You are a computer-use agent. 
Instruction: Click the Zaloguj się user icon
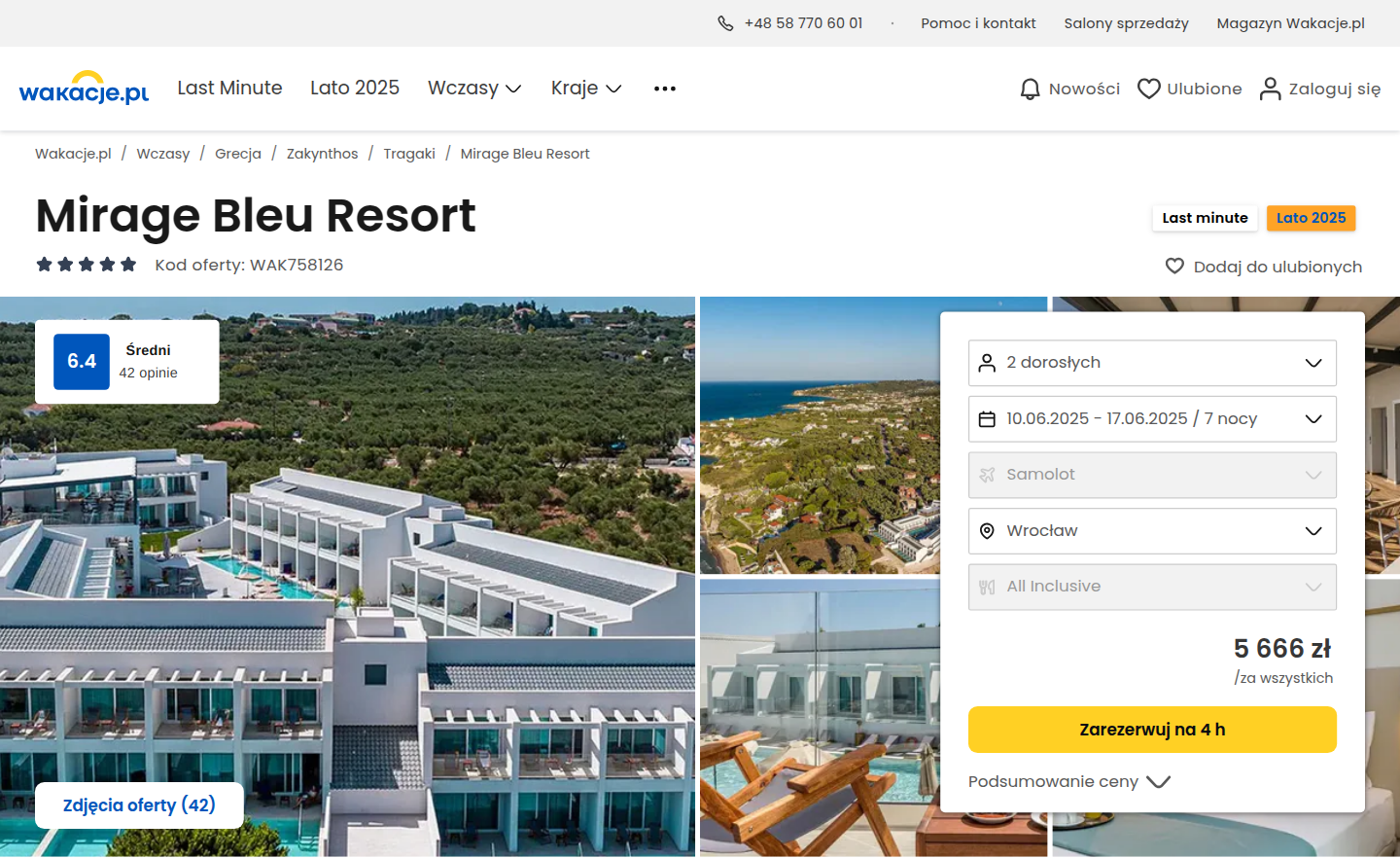1270,89
